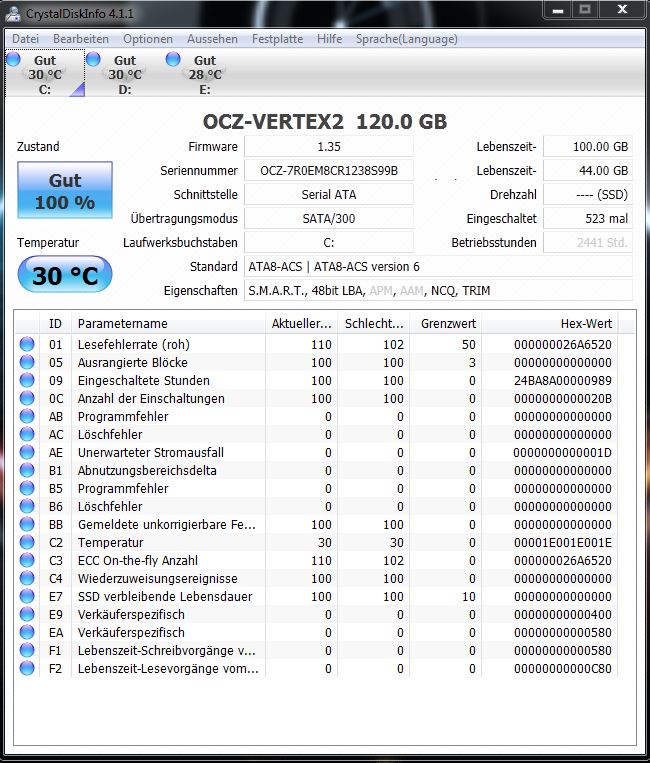Click status icon of Abnutzungsbereichsdelta row

(x=27, y=470)
